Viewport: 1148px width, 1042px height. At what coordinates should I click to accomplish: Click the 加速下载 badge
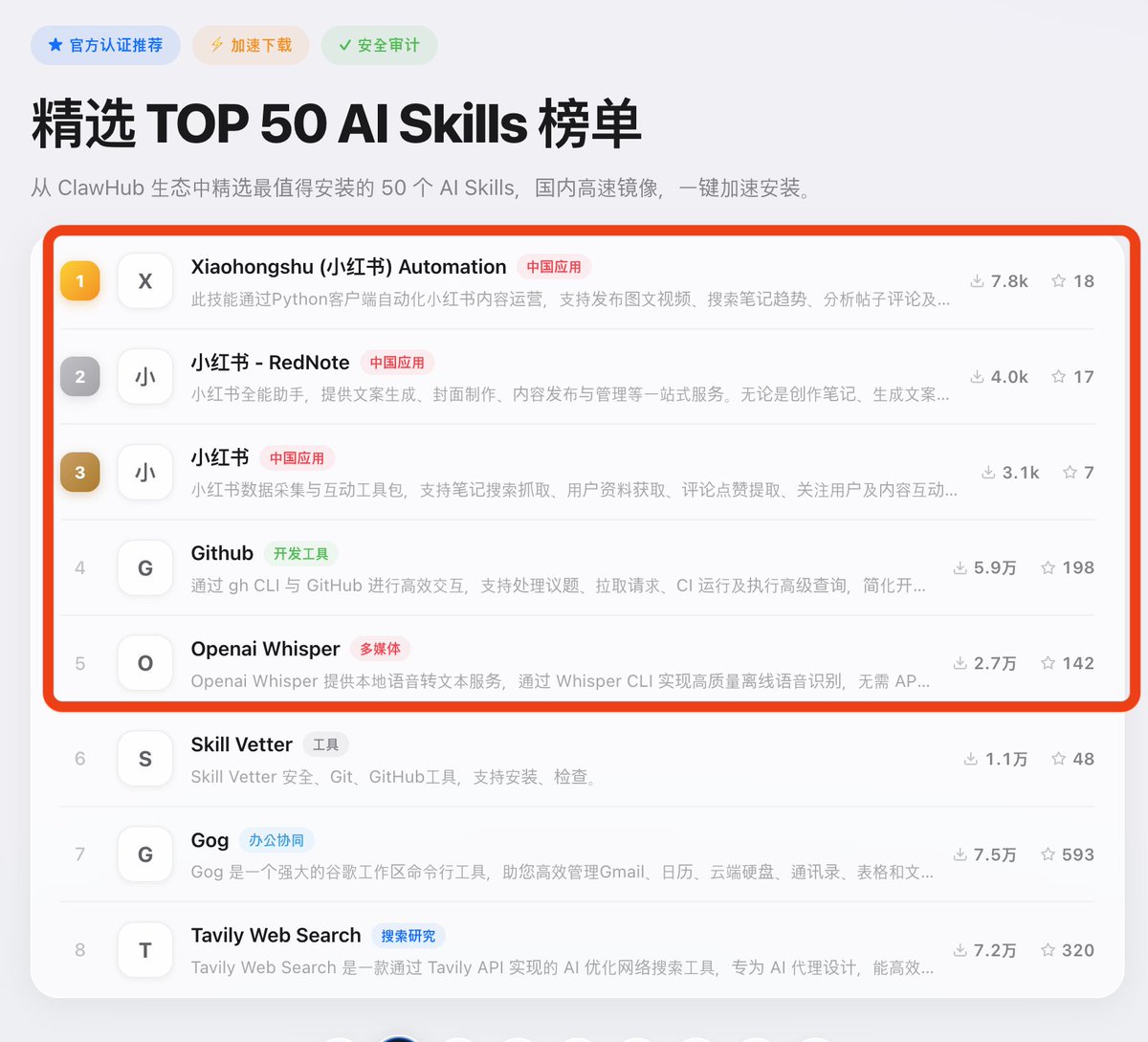tap(251, 45)
